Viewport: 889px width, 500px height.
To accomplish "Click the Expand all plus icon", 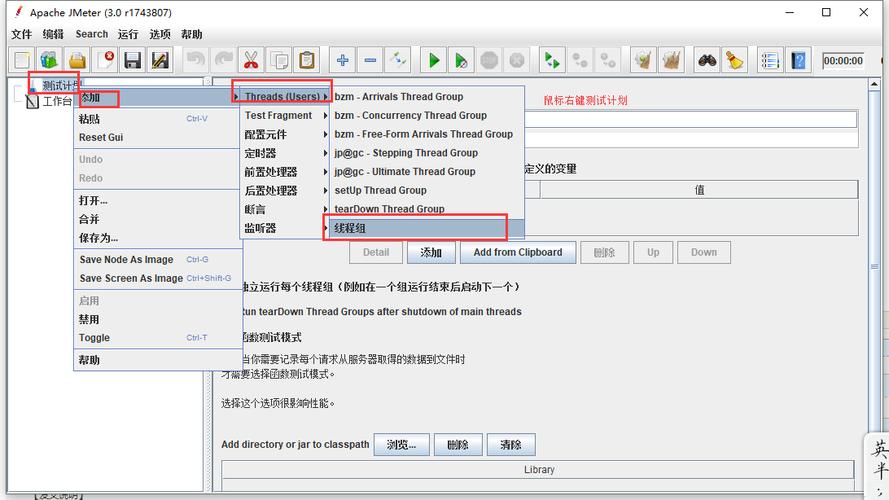I will tap(342, 60).
